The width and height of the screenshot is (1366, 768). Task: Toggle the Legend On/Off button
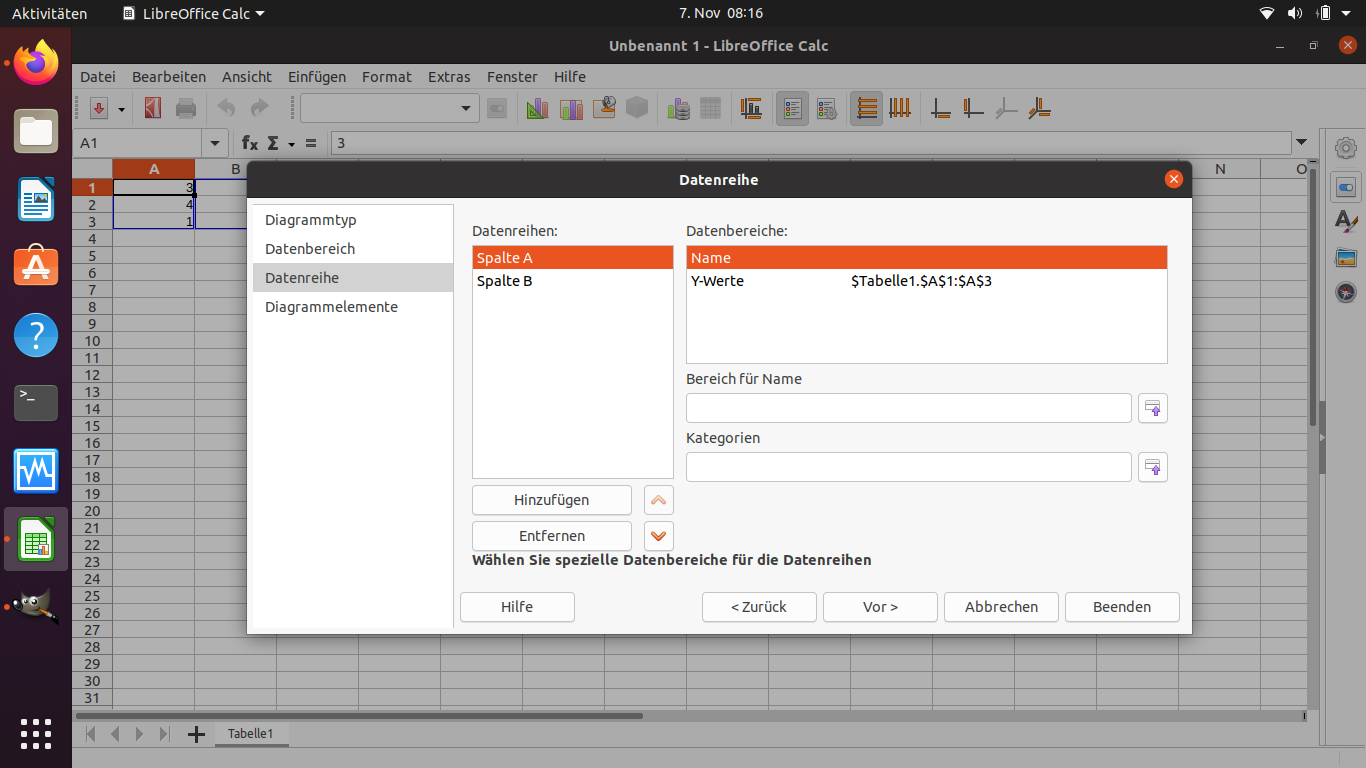[x=793, y=108]
